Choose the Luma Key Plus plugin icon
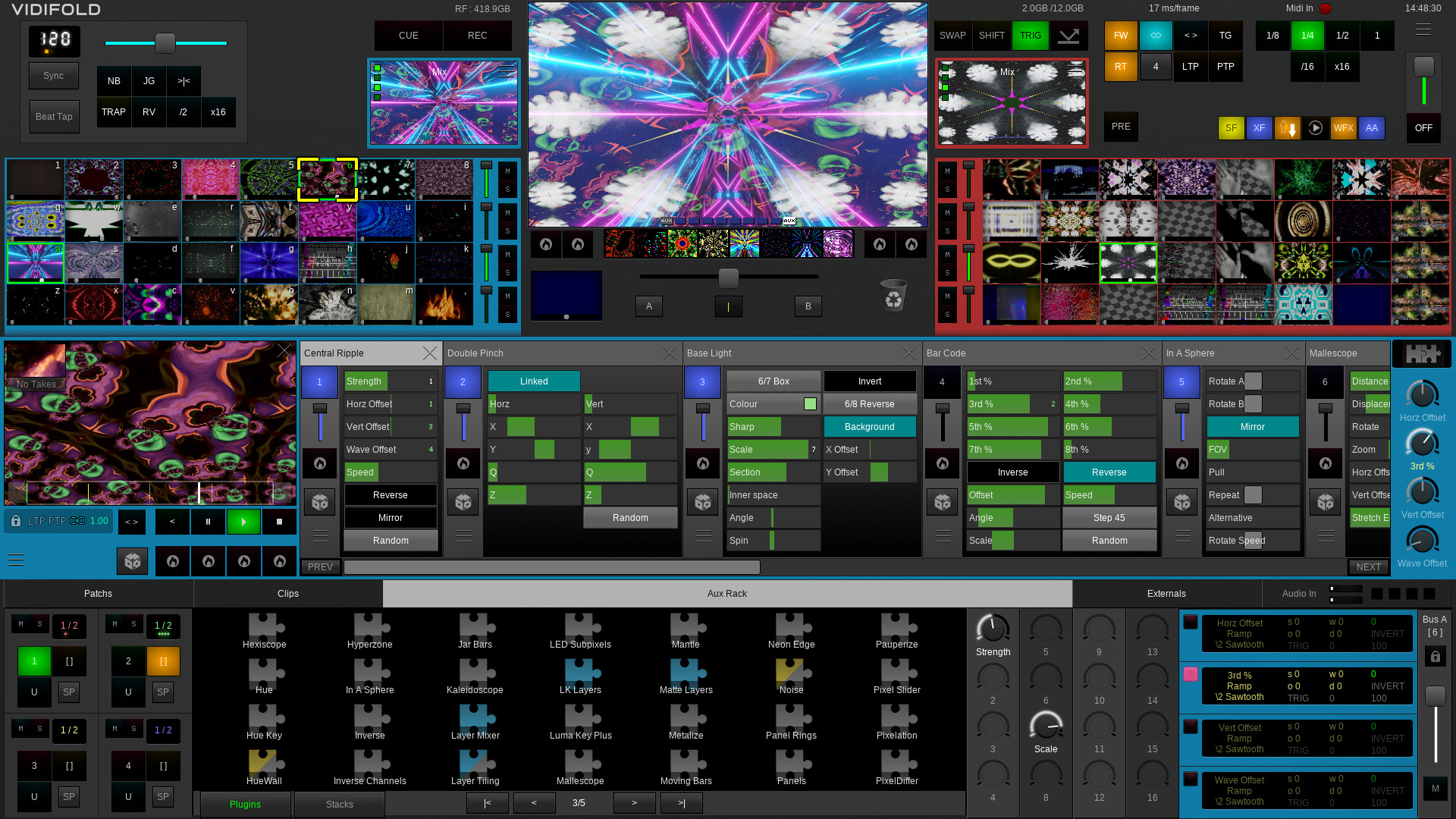The width and height of the screenshot is (1456, 819). pos(582,717)
